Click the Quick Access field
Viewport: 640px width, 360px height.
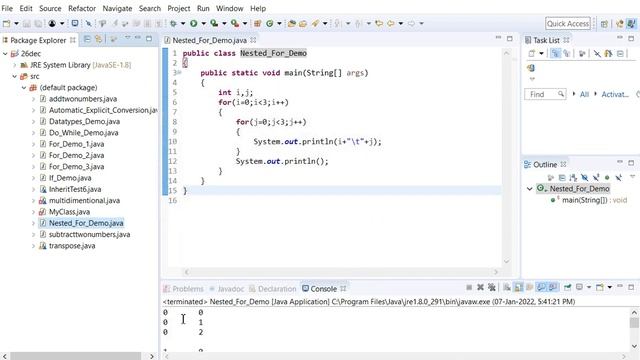point(568,24)
